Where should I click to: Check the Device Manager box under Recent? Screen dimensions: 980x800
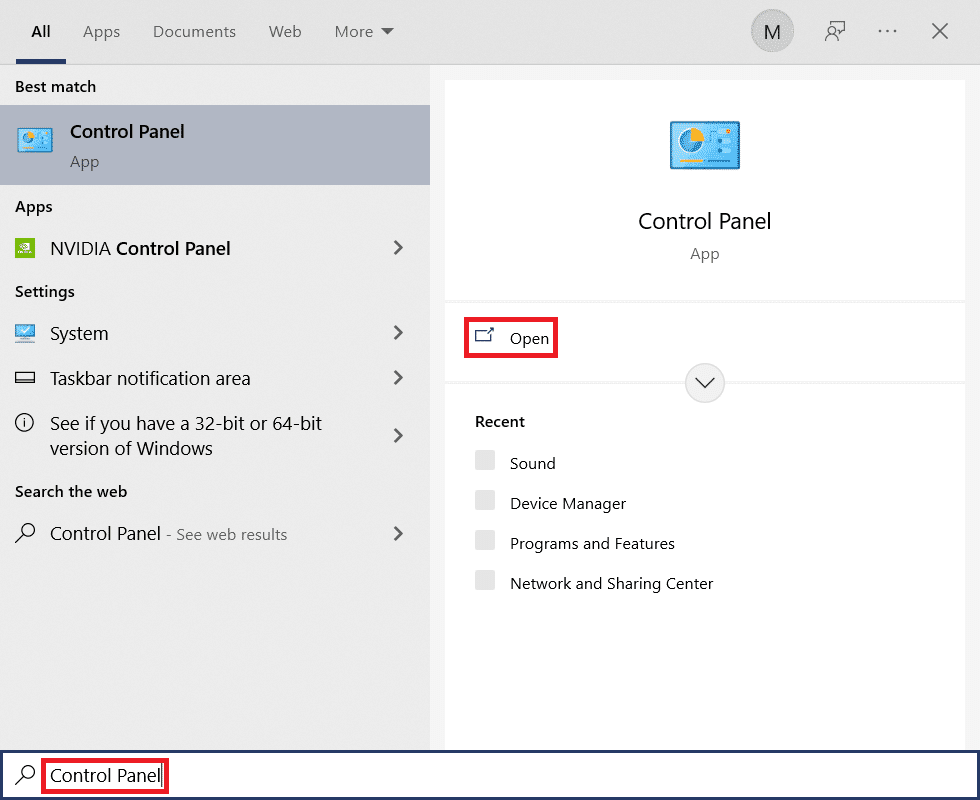coord(485,502)
